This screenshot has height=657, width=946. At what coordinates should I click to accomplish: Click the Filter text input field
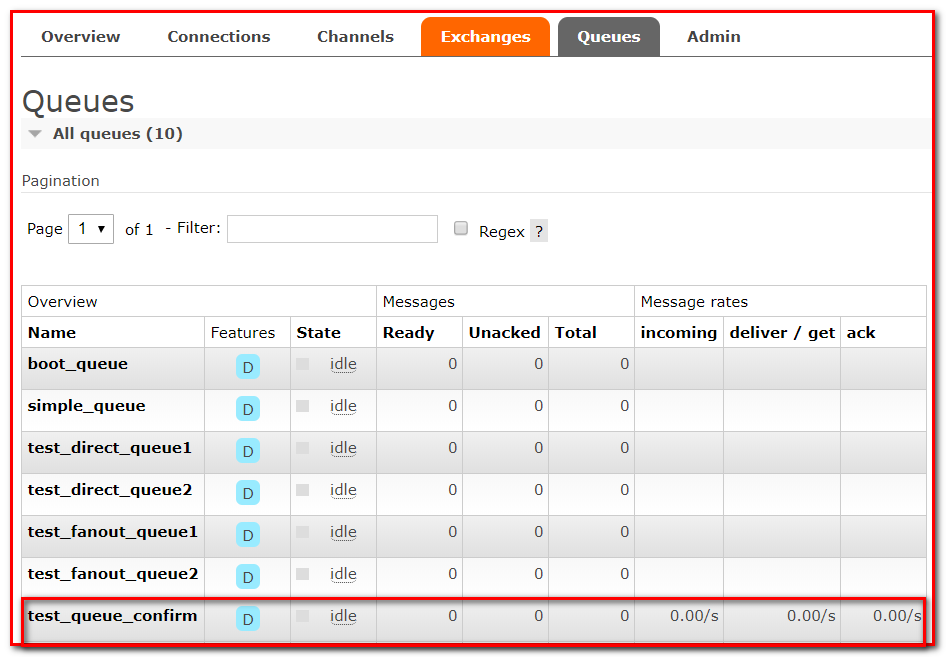[x=332, y=229]
